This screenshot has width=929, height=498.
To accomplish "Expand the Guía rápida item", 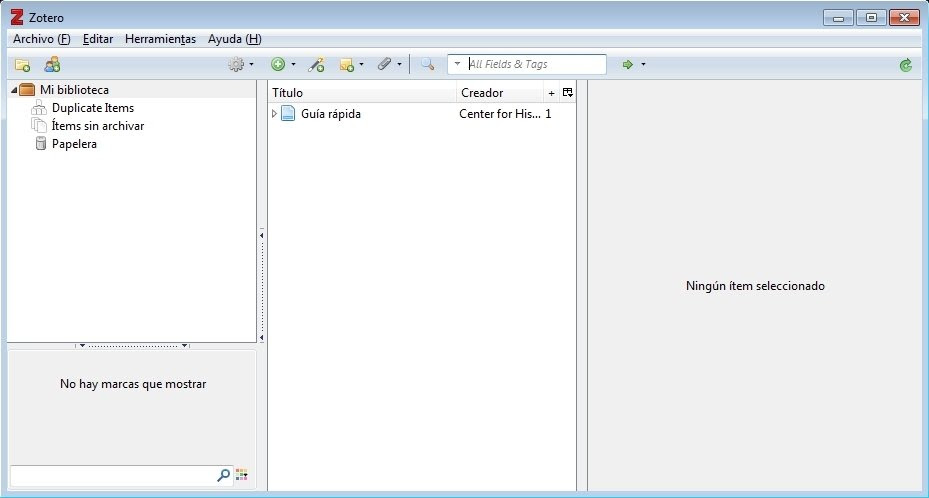I will click(274, 113).
